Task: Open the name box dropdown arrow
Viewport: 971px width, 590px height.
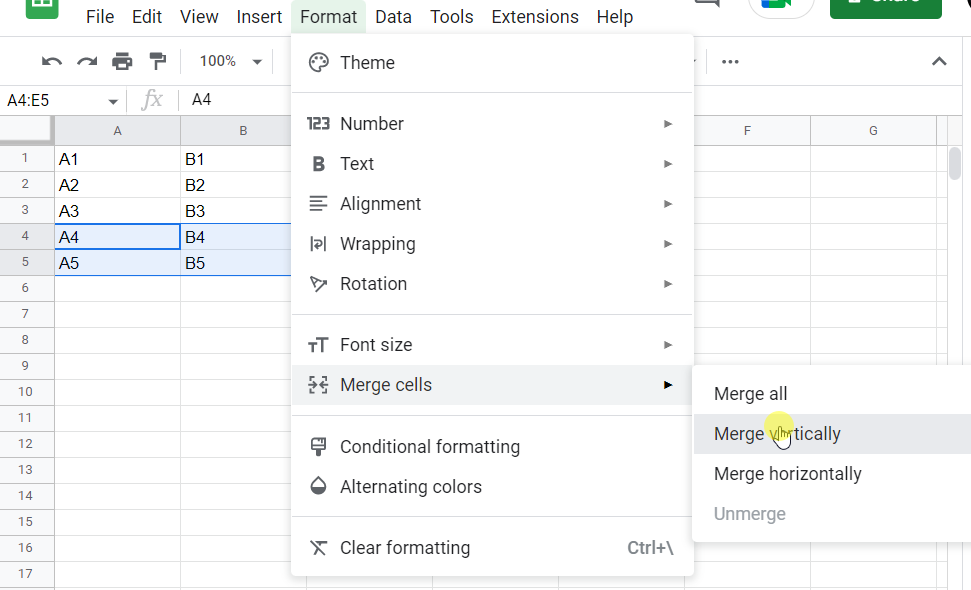Action: tap(113, 99)
